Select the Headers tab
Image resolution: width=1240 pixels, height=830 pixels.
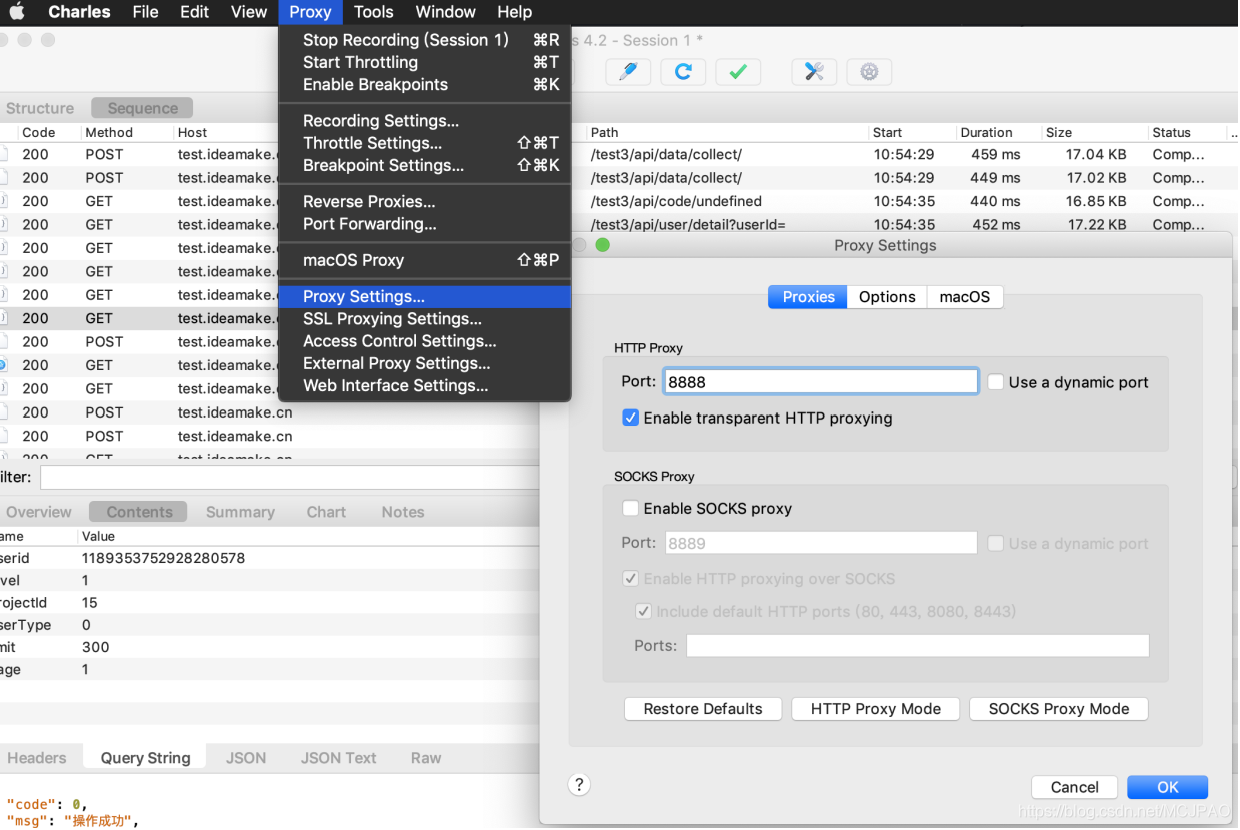[x=37, y=758]
